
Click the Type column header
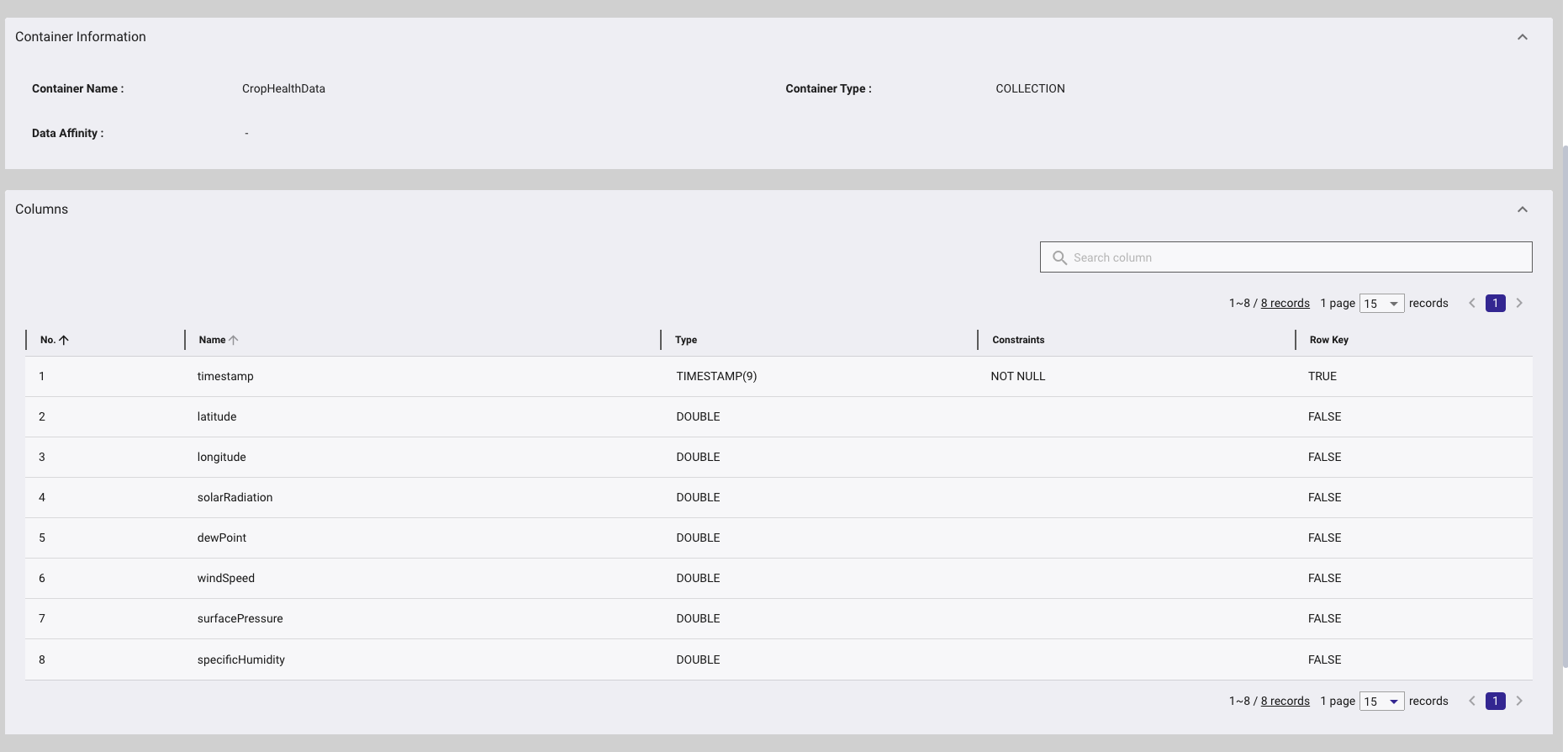point(686,340)
